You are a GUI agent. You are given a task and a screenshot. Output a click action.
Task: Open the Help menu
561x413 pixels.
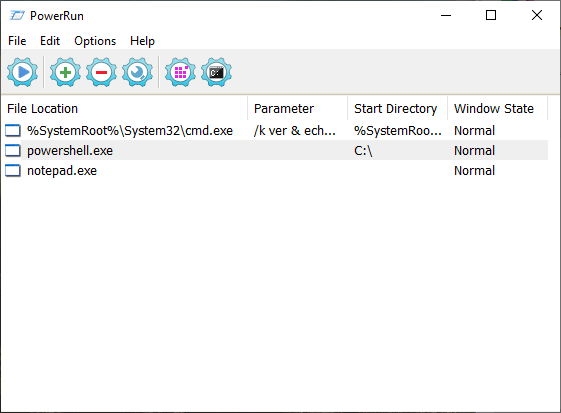142,41
